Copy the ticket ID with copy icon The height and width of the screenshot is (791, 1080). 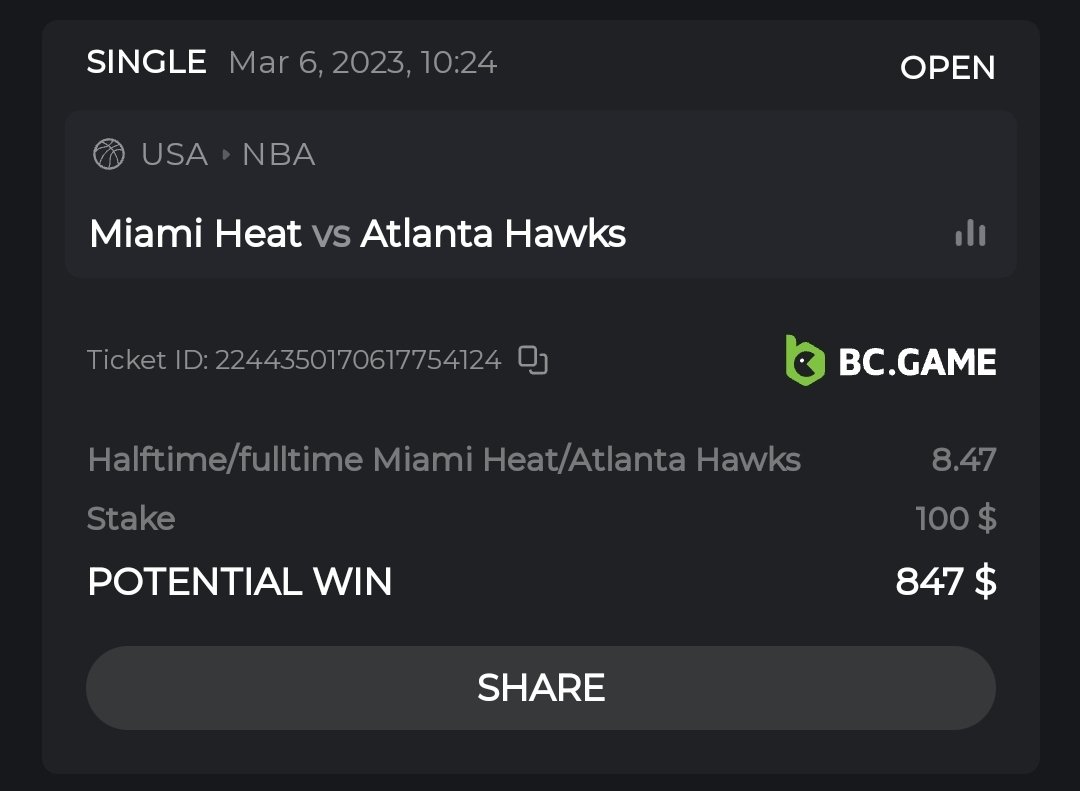(533, 360)
